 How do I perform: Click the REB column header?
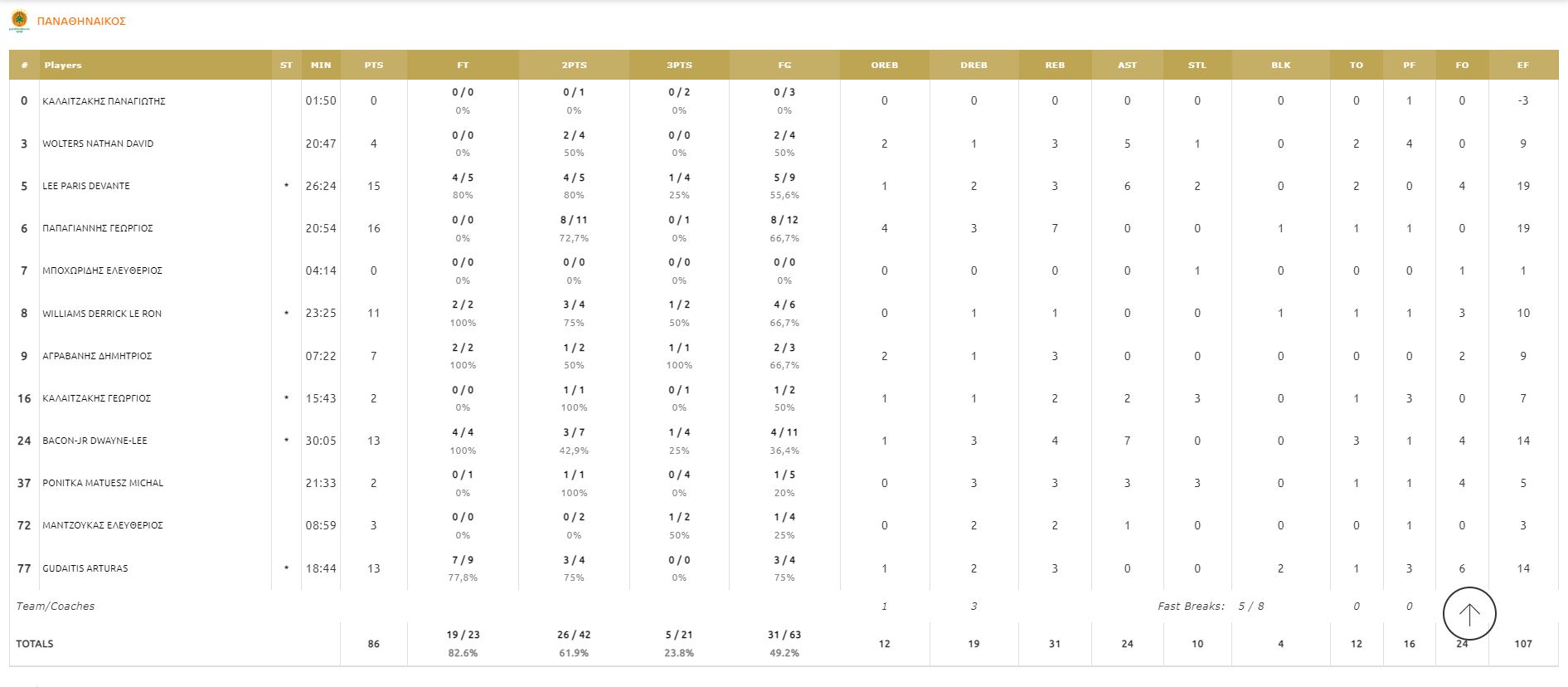point(1054,65)
